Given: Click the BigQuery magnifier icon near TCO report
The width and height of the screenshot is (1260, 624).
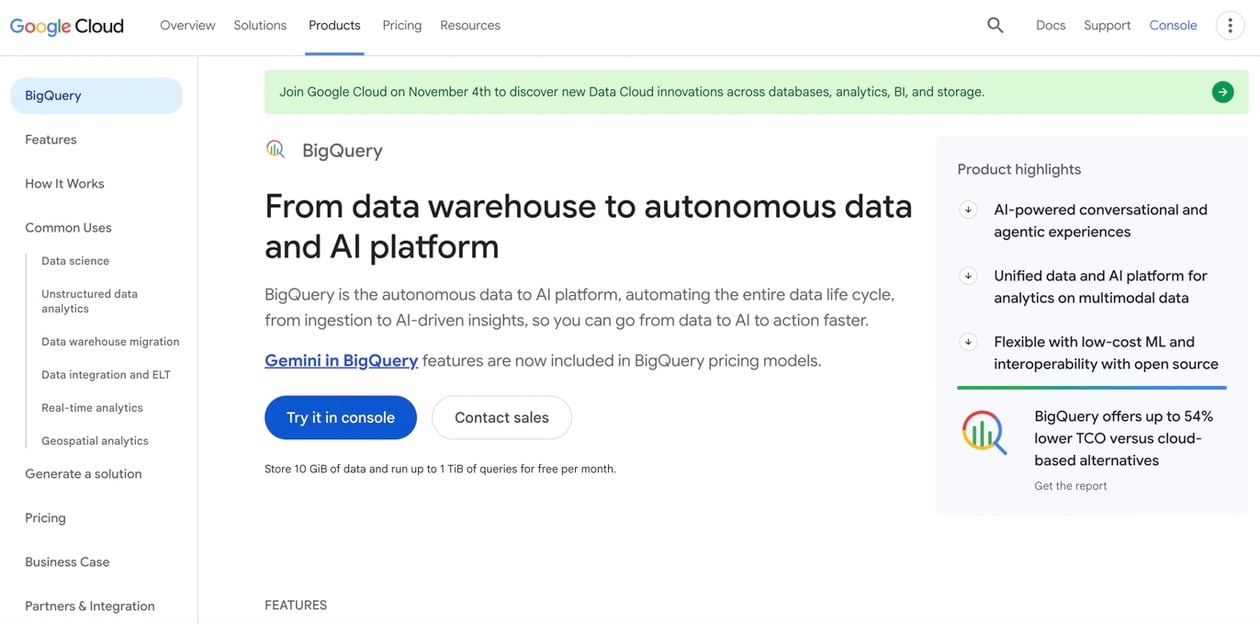Looking at the screenshot, I should click(983, 432).
